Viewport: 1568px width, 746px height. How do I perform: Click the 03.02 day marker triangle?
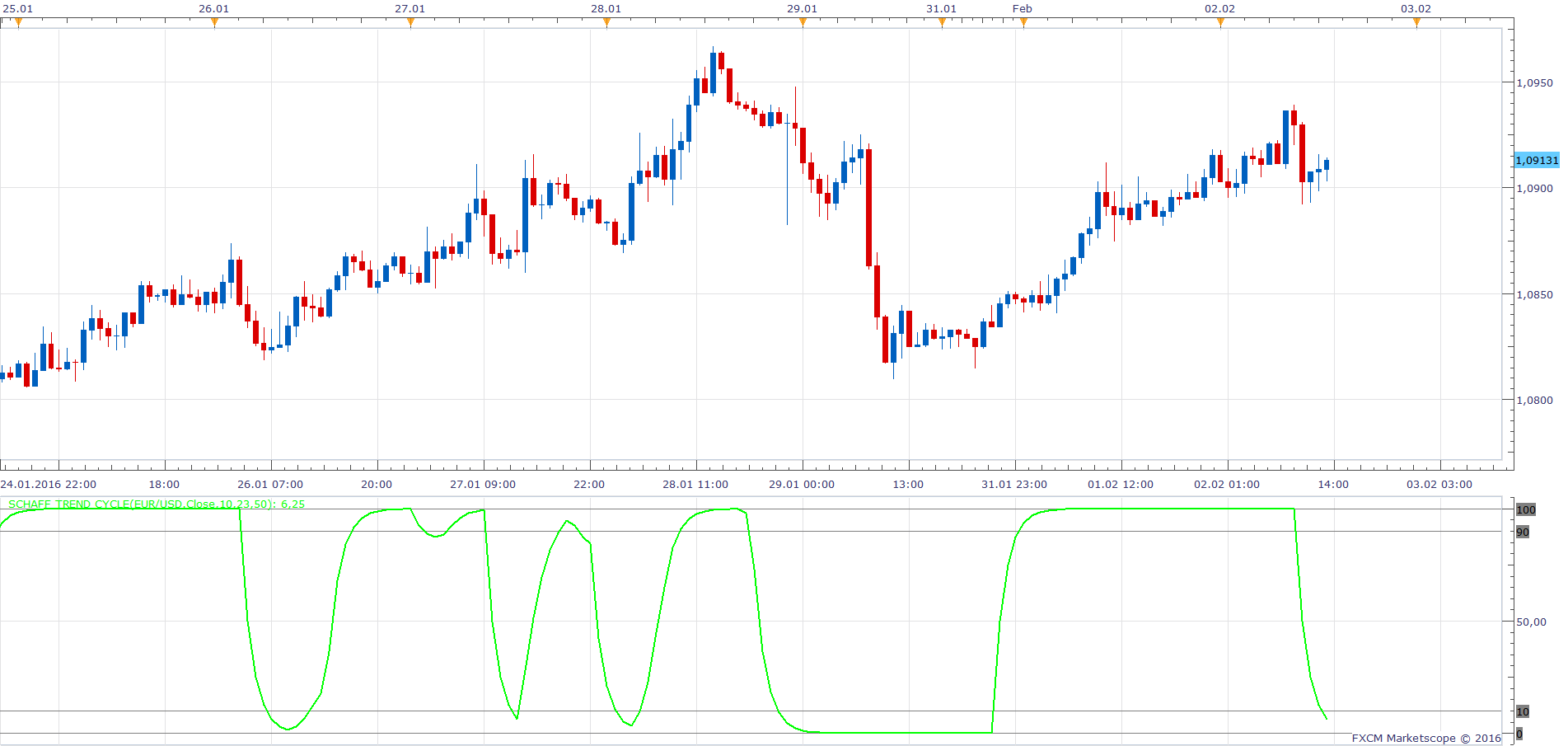[x=1416, y=23]
